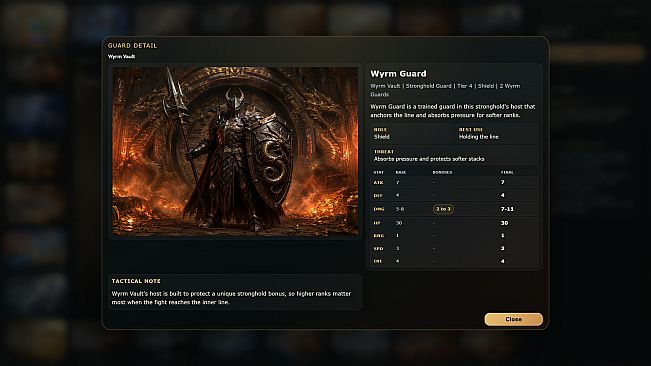Screen dimensions: 651x366
Task: Click the tactical note paragraph about Wyrm Vault's host
Action: point(231,298)
